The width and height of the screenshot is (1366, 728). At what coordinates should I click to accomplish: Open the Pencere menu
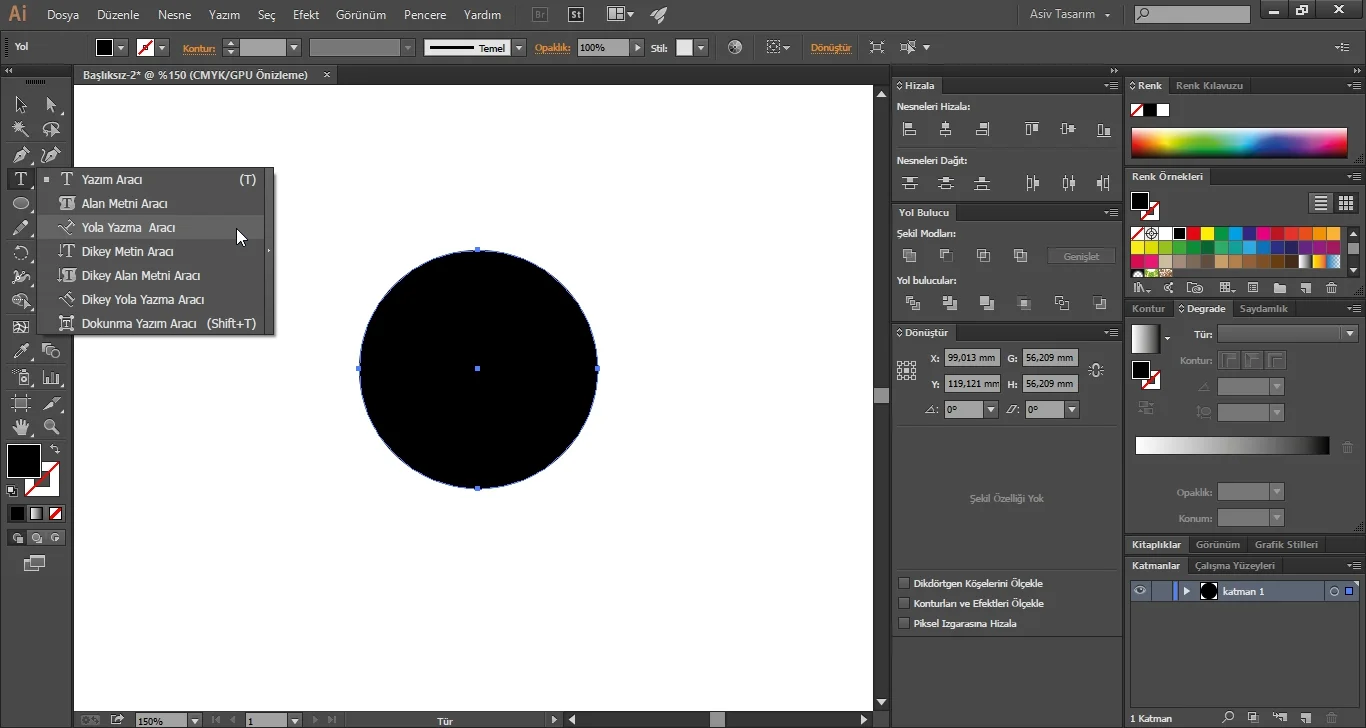(425, 15)
